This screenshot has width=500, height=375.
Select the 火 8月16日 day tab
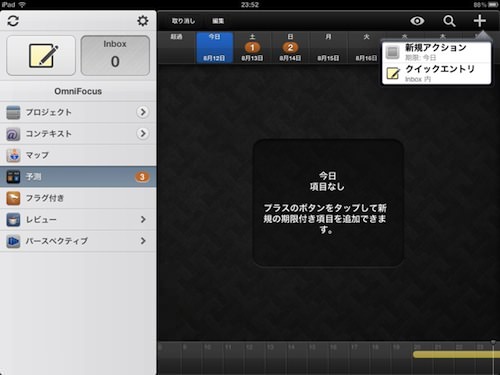(366, 47)
